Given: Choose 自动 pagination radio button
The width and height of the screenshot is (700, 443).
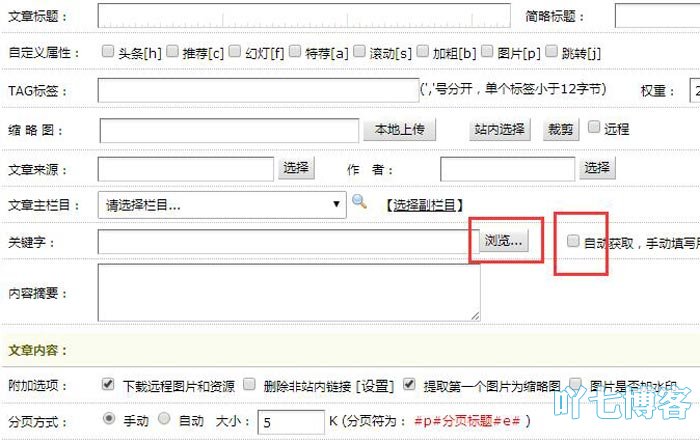Looking at the screenshot, I should pyautogui.click(x=166, y=420).
